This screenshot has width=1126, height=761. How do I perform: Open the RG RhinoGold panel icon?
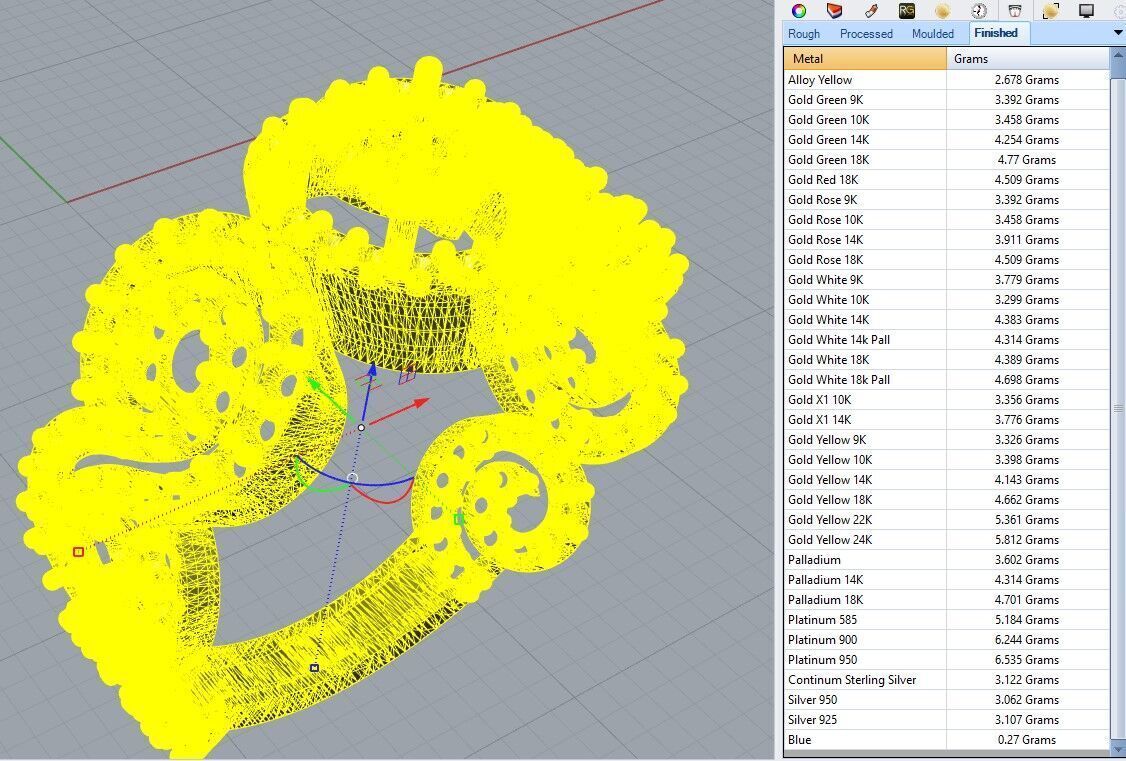(907, 10)
